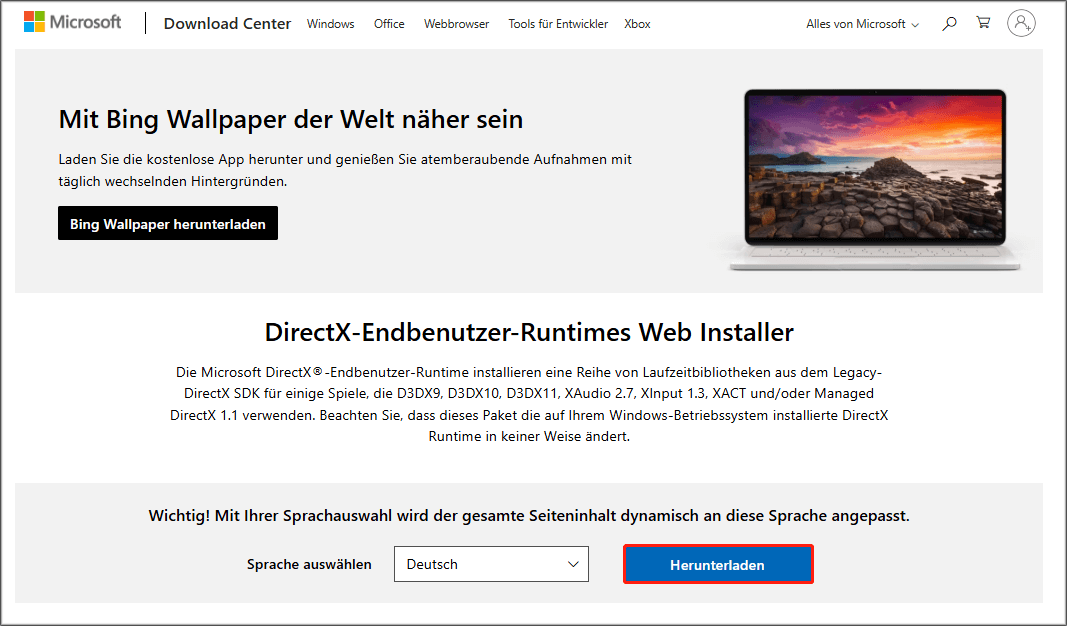Click Bing Wallpaper herunterladen
This screenshot has height=626, width=1067.
pyautogui.click(x=167, y=223)
